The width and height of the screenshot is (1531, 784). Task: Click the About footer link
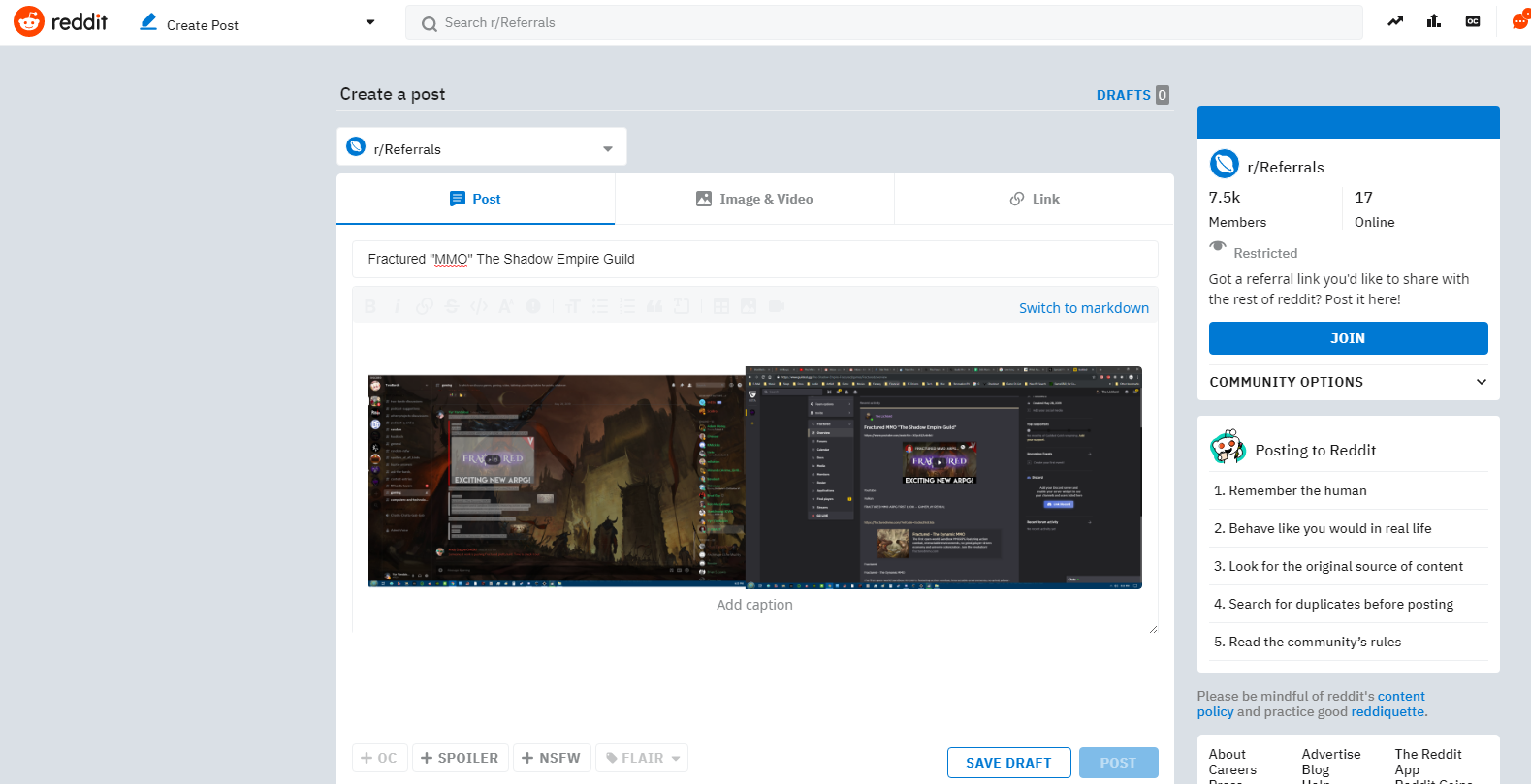coord(1227,754)
